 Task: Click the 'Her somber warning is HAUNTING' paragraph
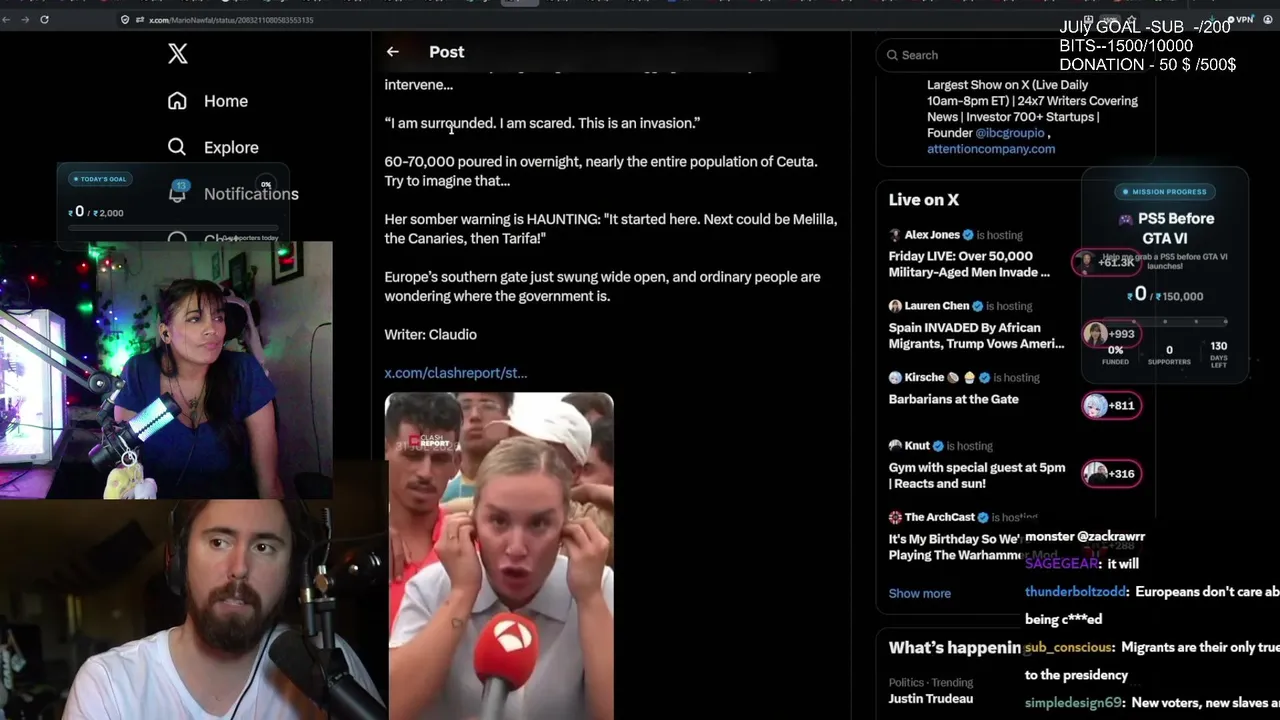click(611, 229)
